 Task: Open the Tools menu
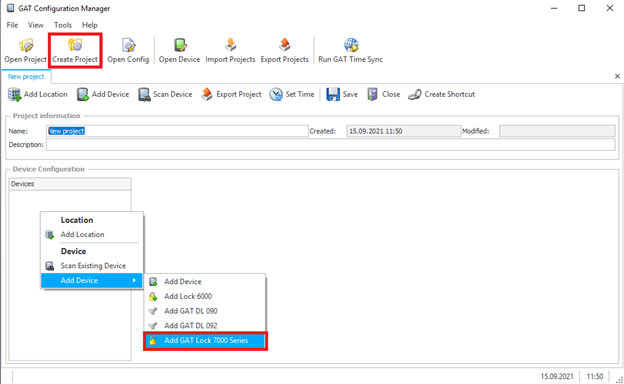(63, 25)
